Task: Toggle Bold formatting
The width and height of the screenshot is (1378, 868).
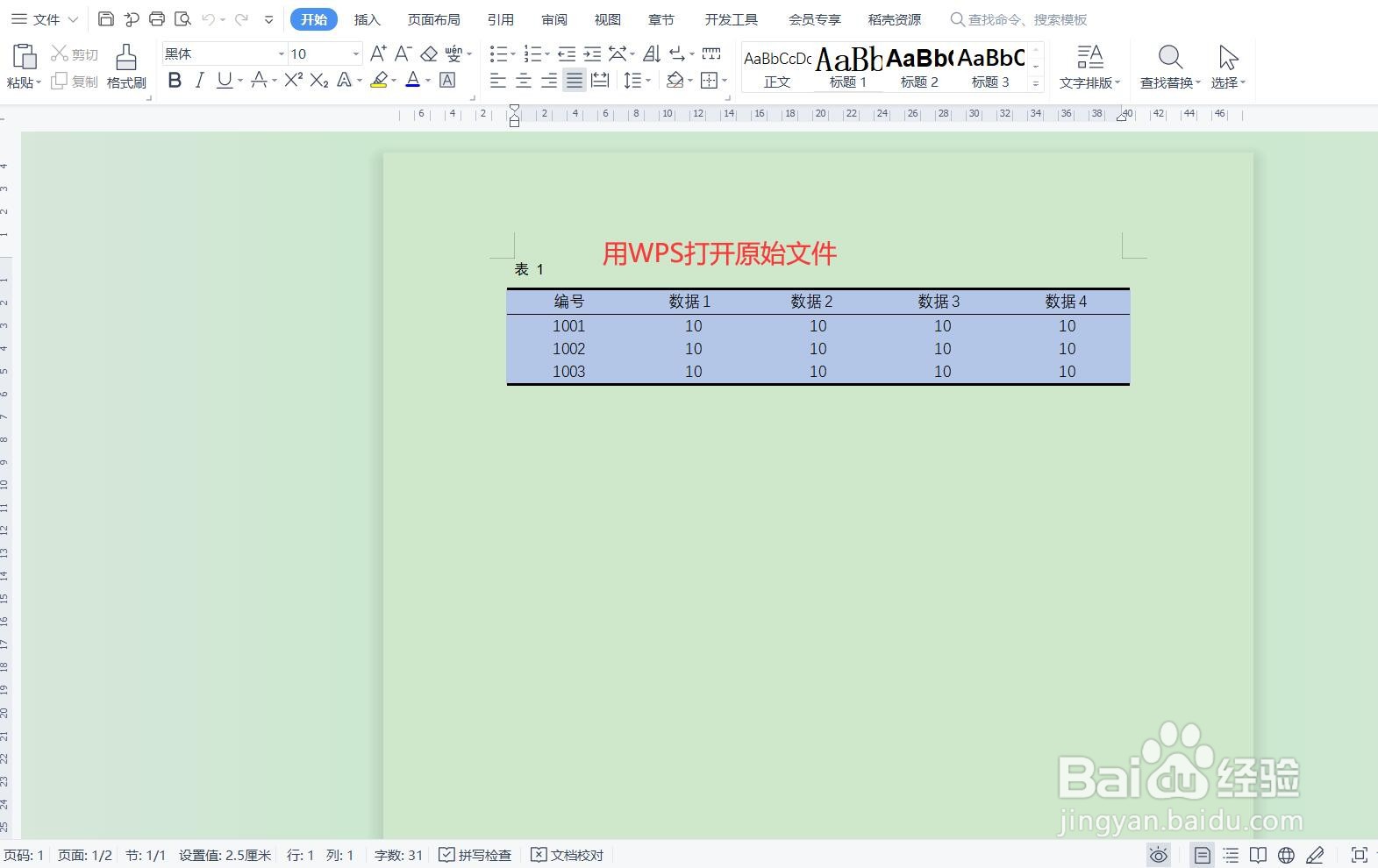Action: click(x=175, y=81)
